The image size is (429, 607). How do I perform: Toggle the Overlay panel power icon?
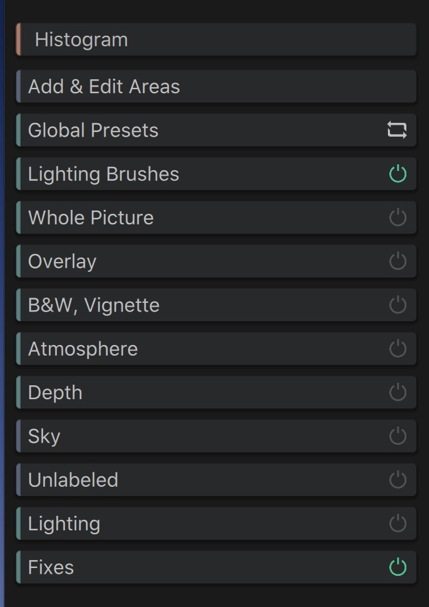point(398,261)
